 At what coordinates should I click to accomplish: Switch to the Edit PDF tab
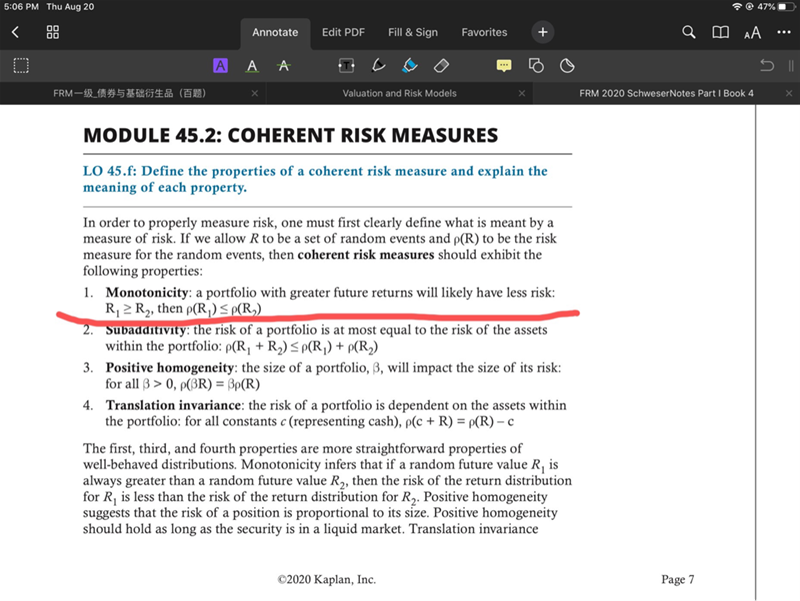(343, 33)
